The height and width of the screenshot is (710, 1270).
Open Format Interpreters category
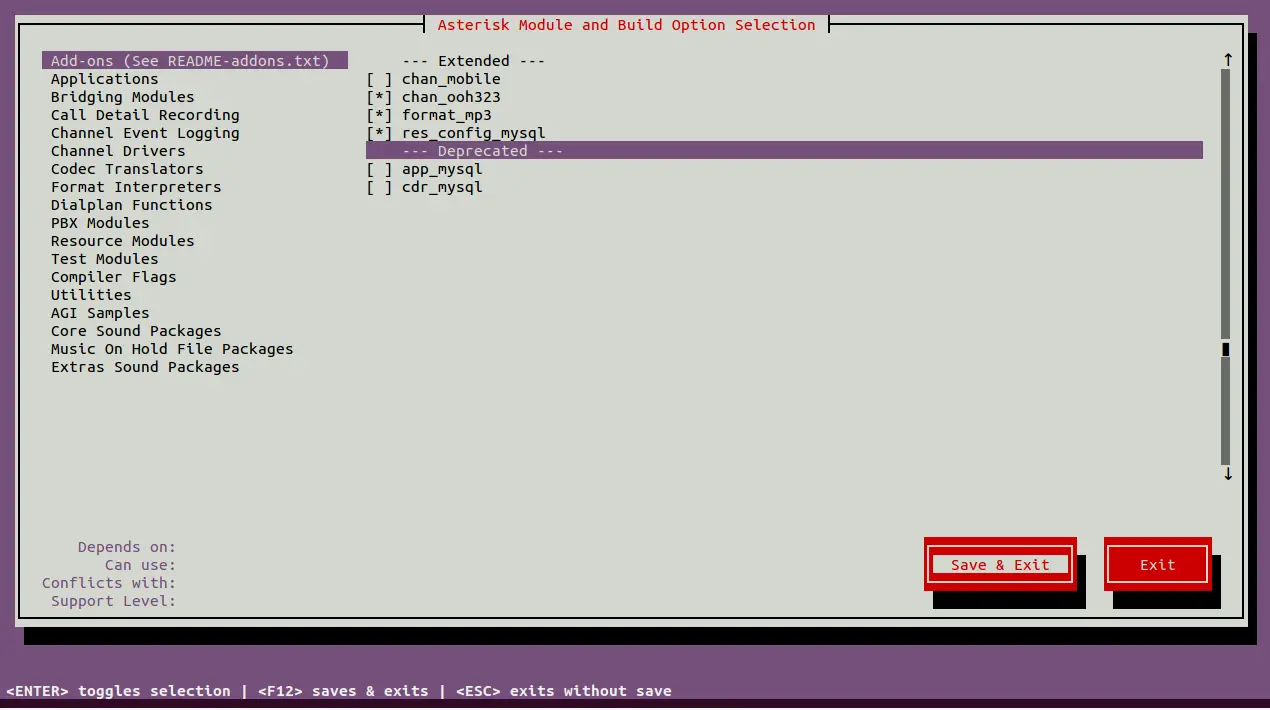tap(136, 187)
